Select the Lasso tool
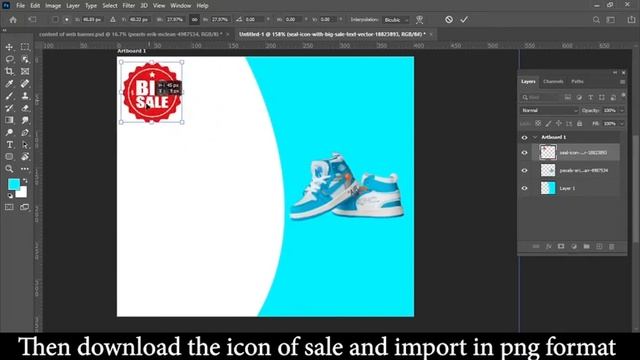The height and width of the screenshot is (360, 640). (9, 59)
